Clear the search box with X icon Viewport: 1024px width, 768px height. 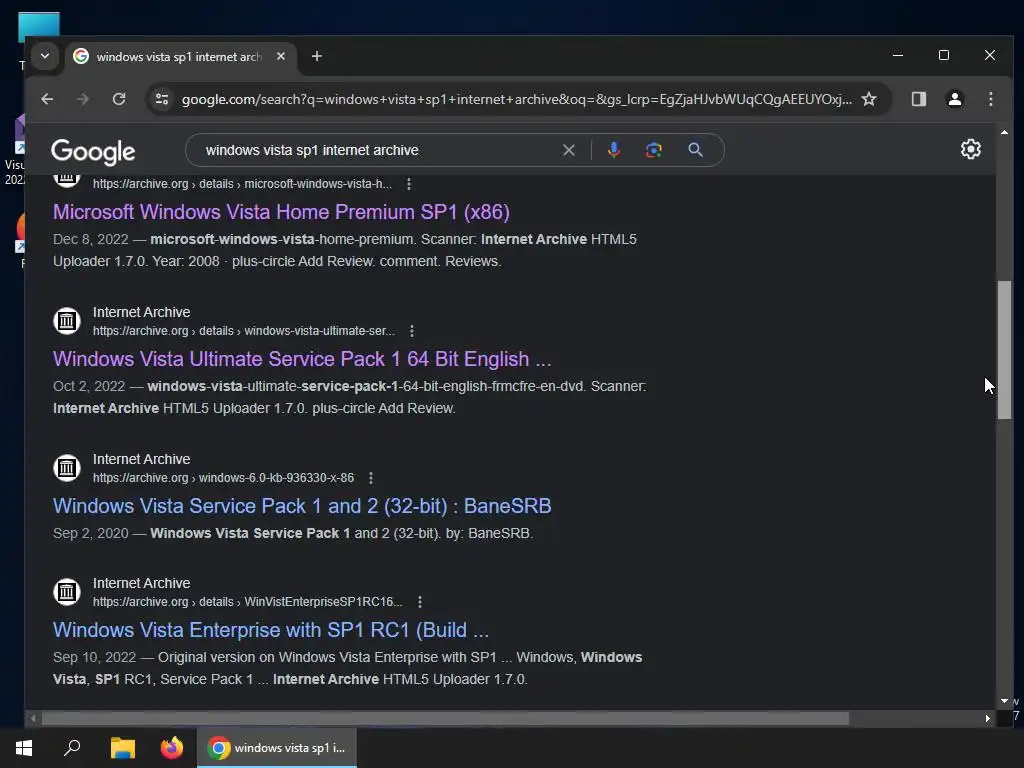pyautogui.click(x=569, y=150)
